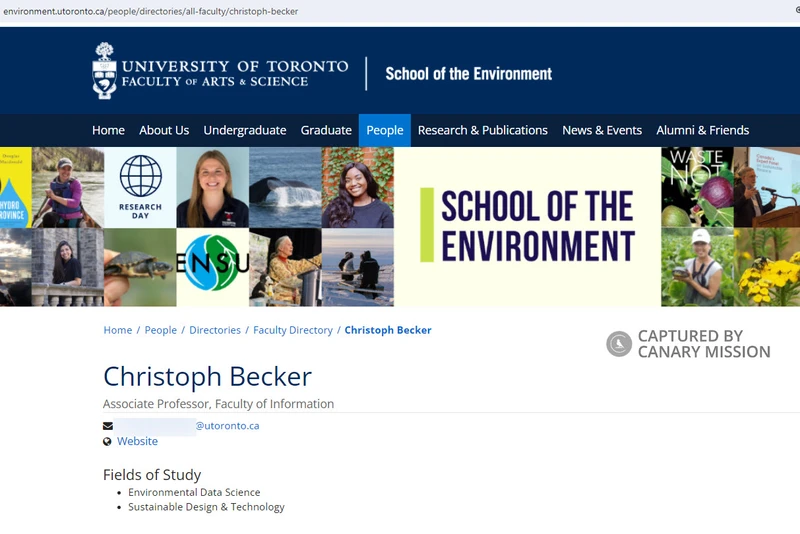800x534 pixels.
Task: Click the Waste Not banner image
Action: click(697, 188)
